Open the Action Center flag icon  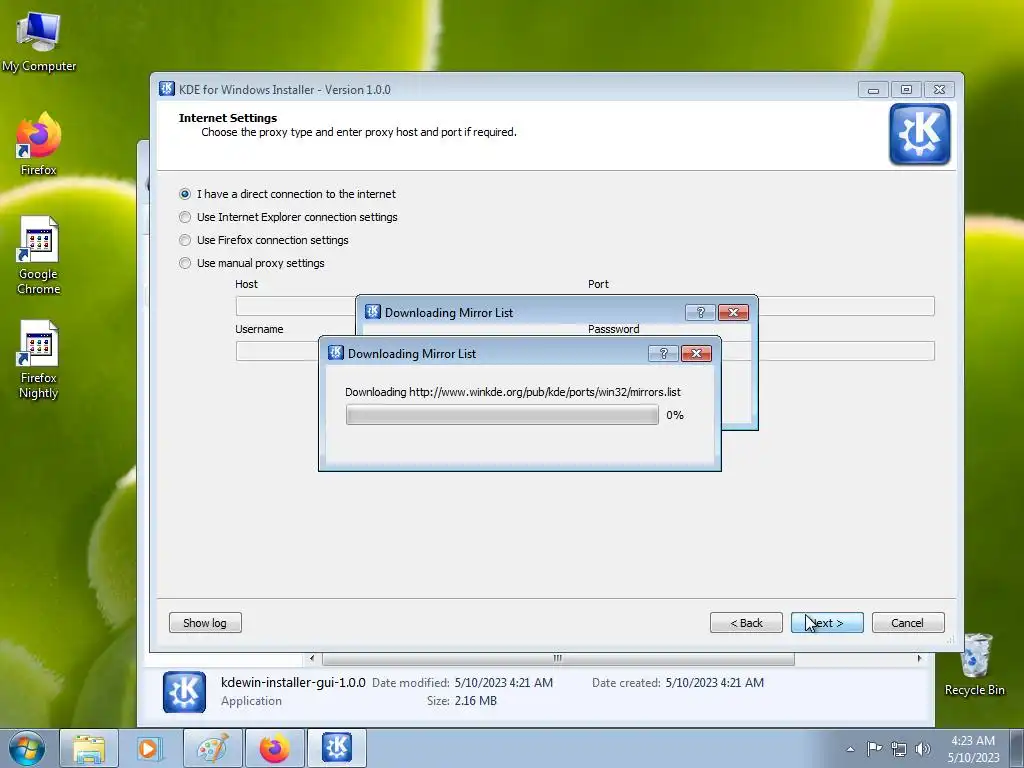[x=874, y=748]
